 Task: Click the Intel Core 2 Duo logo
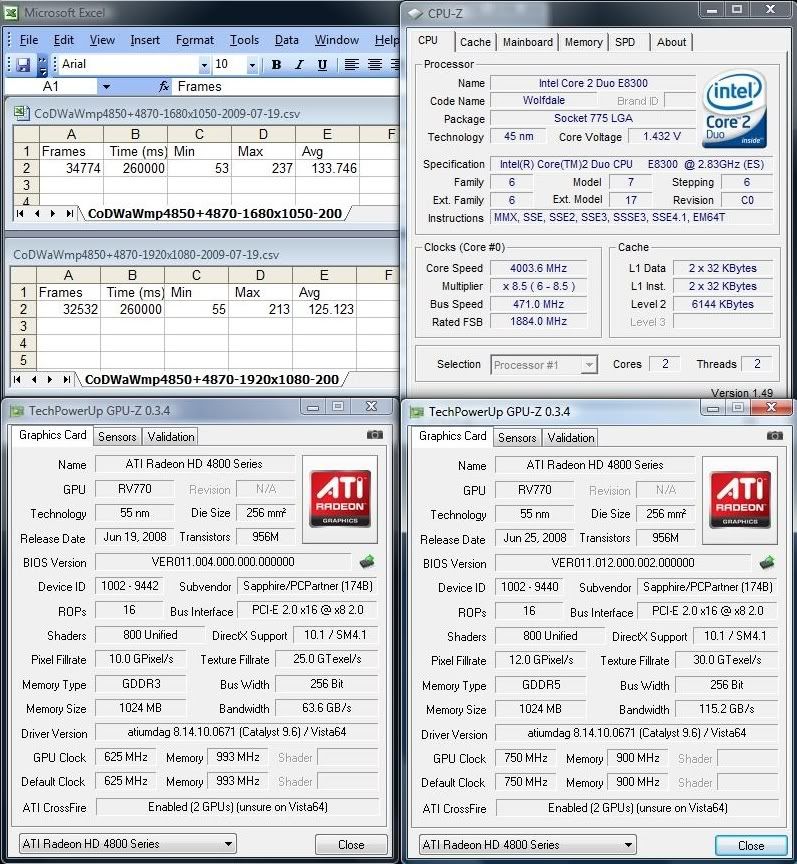pyautogui.click(x=735, y=108)
